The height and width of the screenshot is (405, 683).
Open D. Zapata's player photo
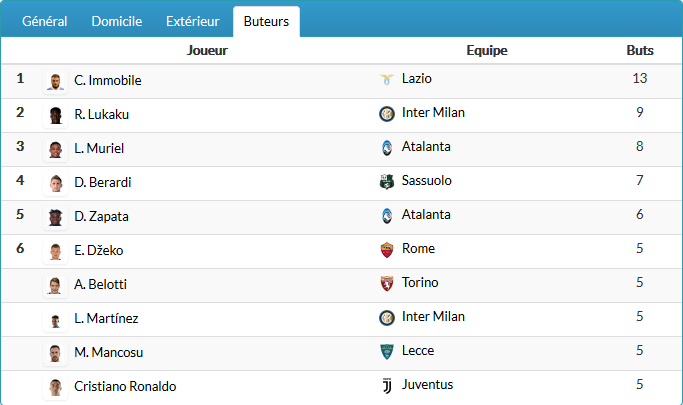(56, 217)
